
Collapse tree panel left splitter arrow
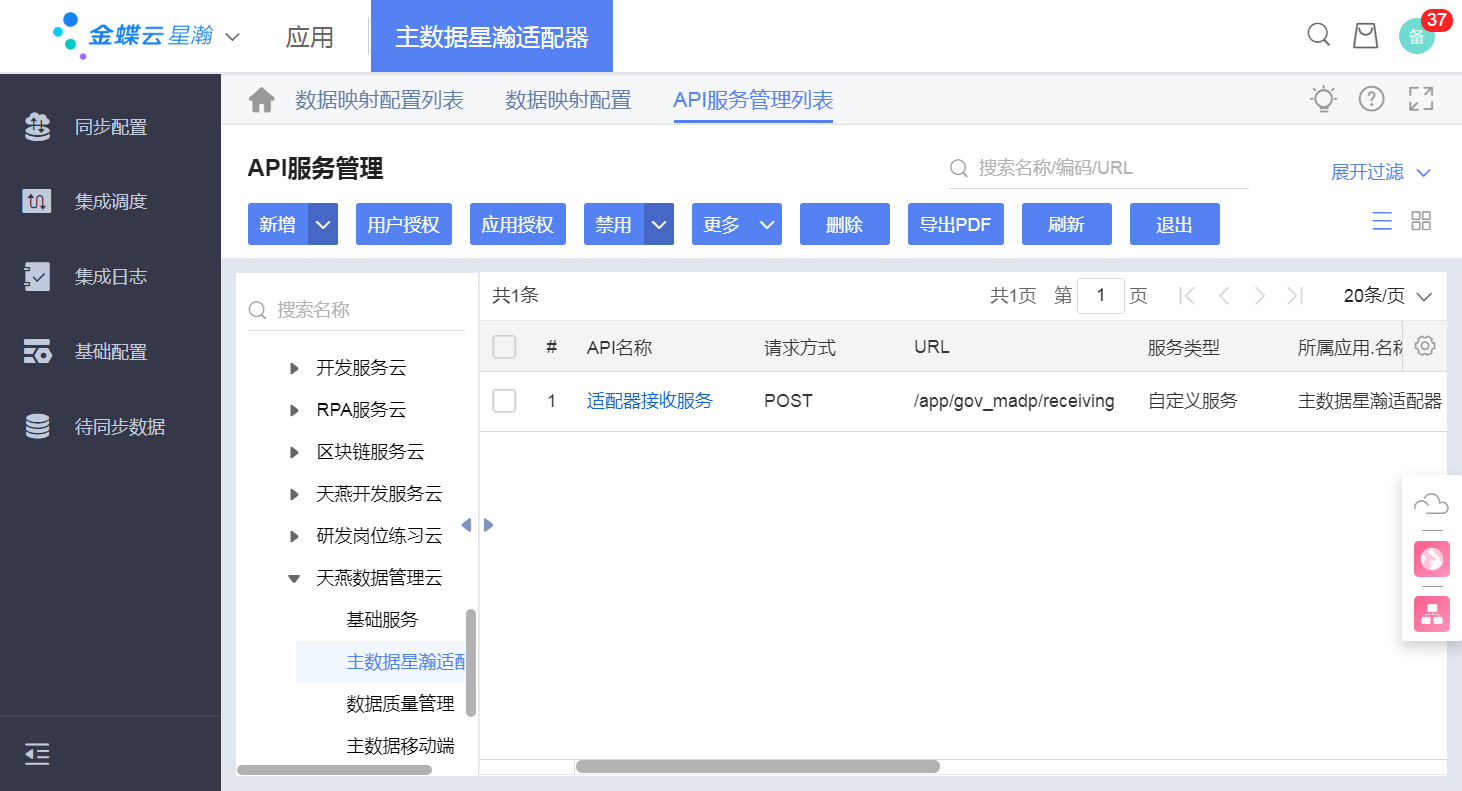(466, 525)
